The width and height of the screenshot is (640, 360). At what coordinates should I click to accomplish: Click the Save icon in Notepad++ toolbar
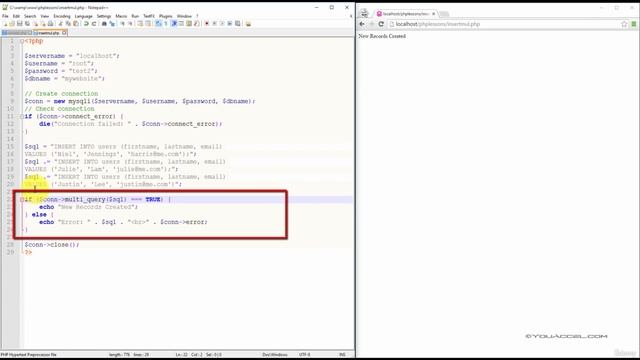[20, 24]
